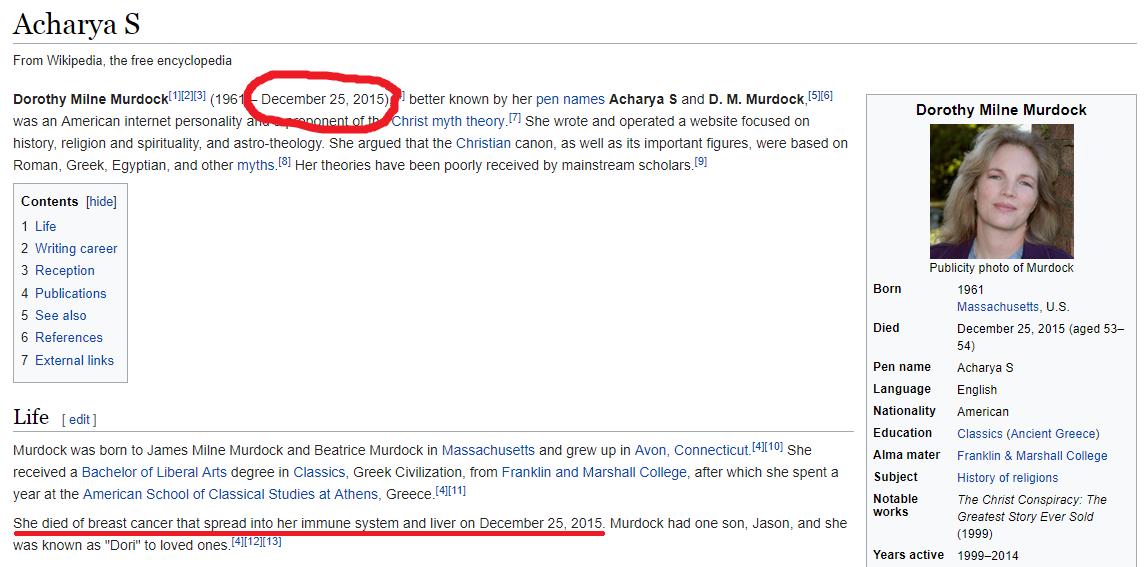Open citation [8] after myths
The image size is (1147, 567).
(x=285, y=162)
